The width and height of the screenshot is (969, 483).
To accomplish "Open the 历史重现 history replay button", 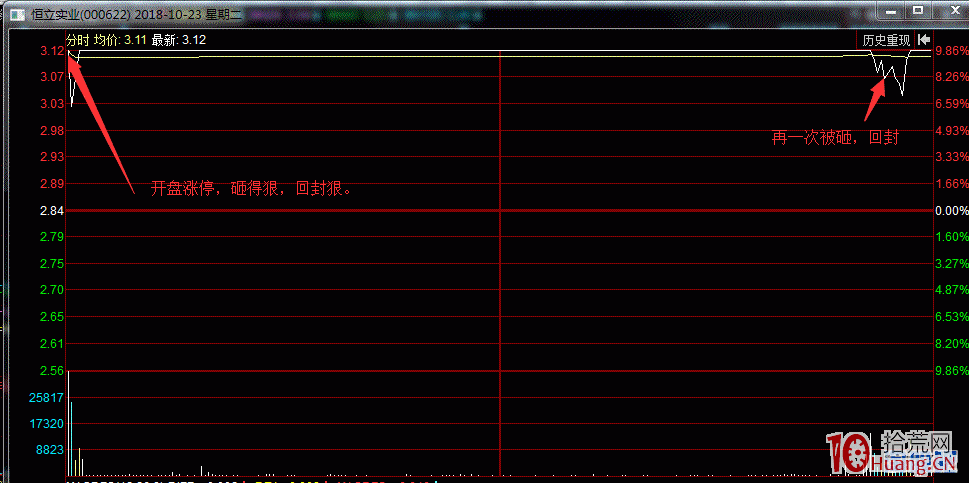I will click(886, 41).
